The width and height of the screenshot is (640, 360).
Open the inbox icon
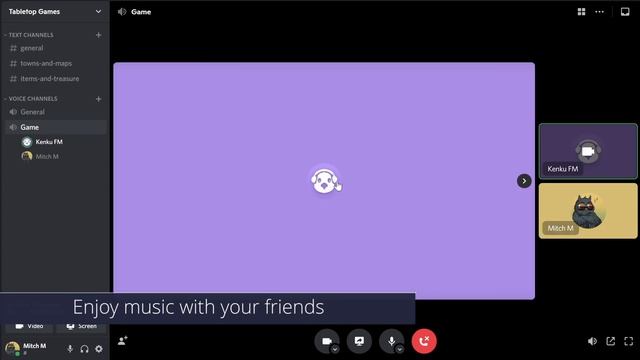(x=625, y=11)
